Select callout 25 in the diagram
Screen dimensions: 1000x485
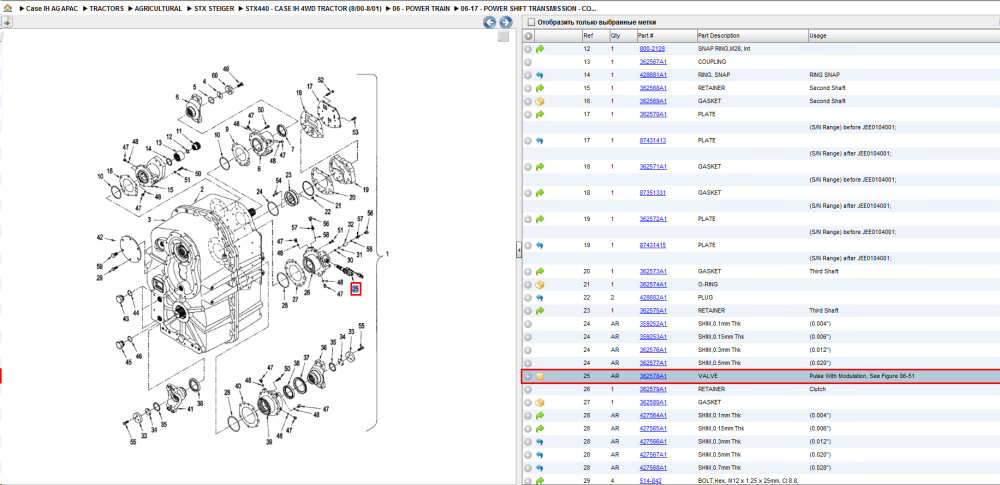click(356, 289)
